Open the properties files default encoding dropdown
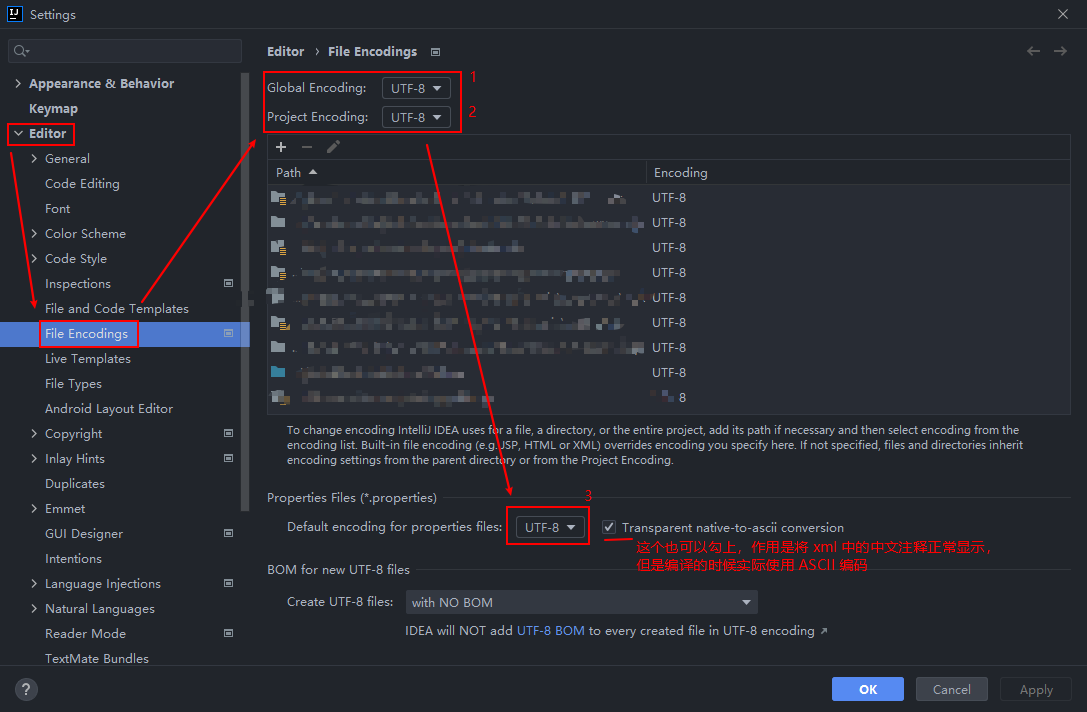 [x=550, y=528]
